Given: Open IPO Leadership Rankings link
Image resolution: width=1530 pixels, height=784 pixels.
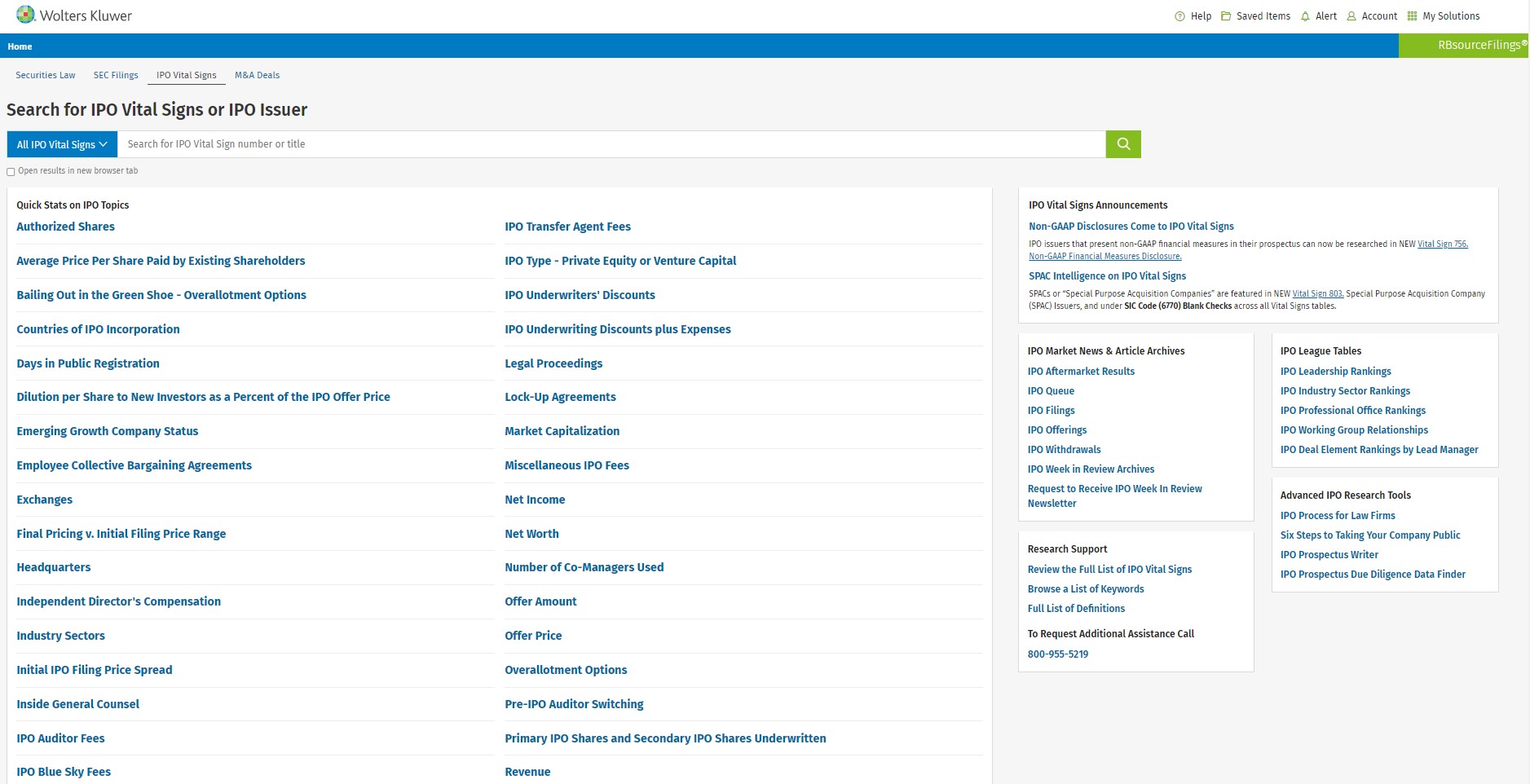Looking at the screenshot, I should (x=1335, y=372).
